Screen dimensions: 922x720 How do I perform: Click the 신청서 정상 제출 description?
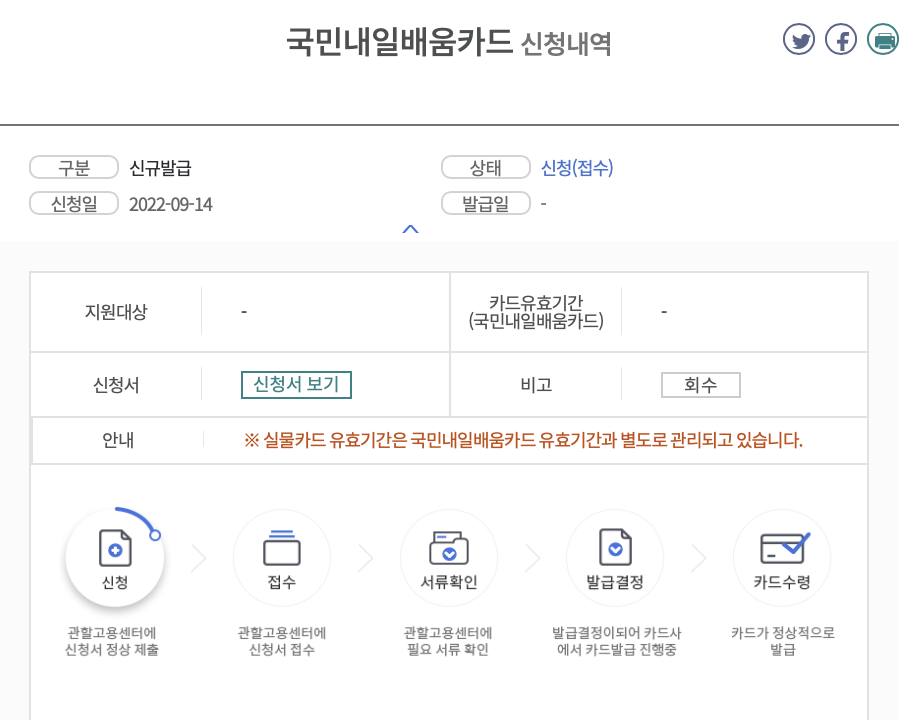tap(112, 650)
